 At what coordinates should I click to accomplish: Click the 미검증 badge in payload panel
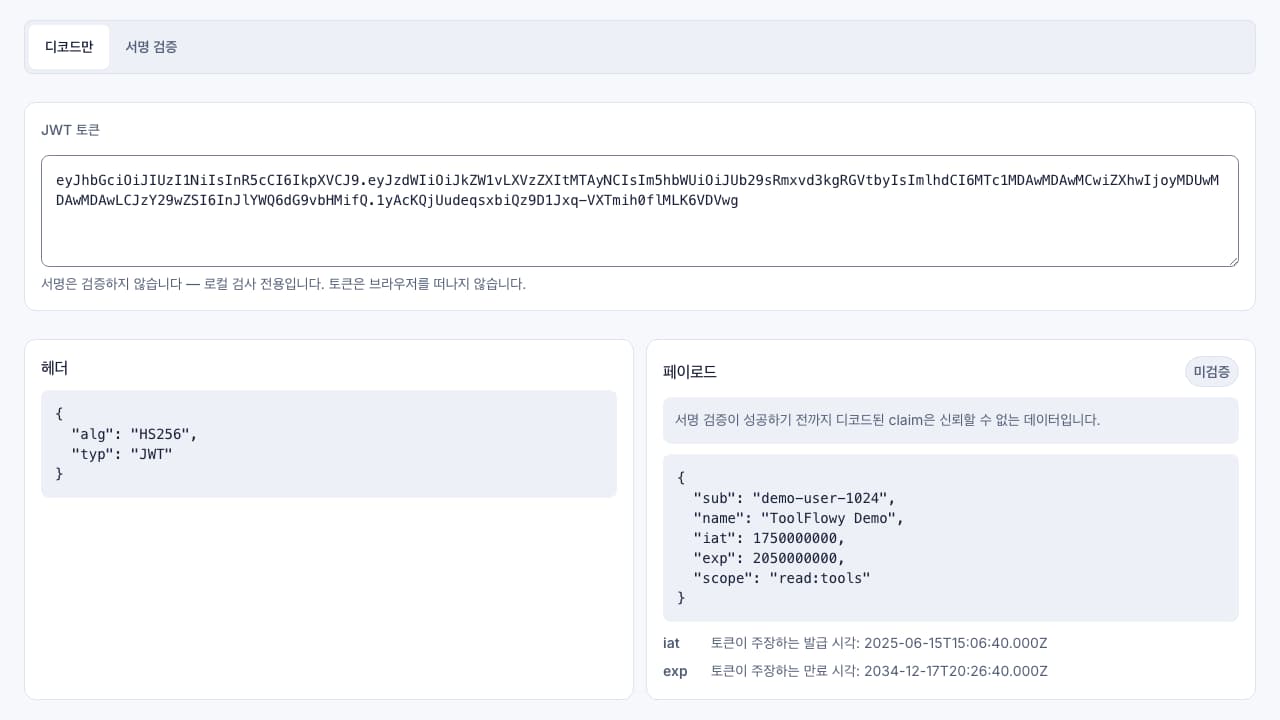tap(1212, 372)
